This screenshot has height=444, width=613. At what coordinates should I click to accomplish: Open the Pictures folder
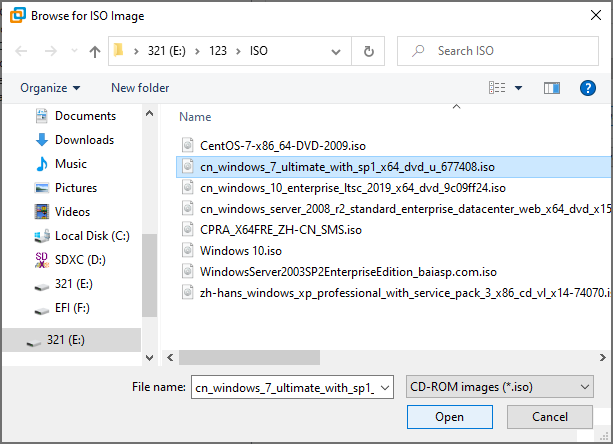(66, 188)
